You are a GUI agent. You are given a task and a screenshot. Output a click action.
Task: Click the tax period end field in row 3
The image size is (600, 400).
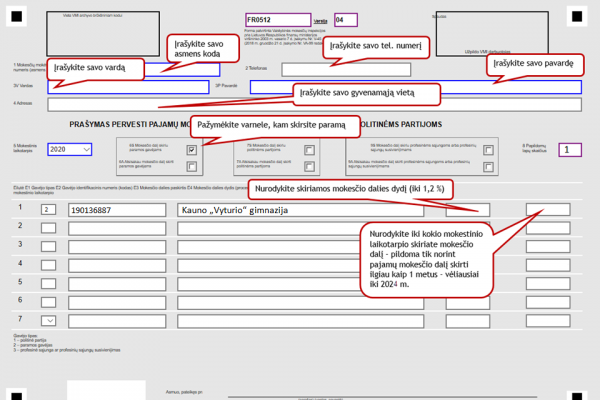[x=548, y=247]
